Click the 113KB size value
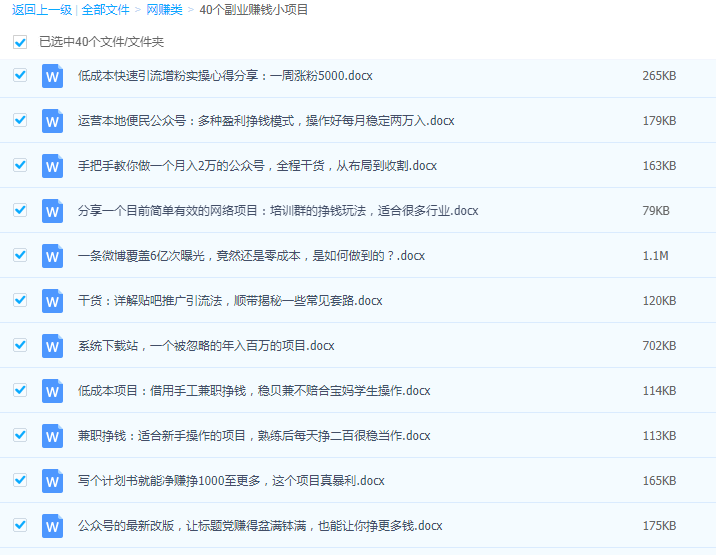The width and height of the screenshot is (716, 555). pos(659,436)
